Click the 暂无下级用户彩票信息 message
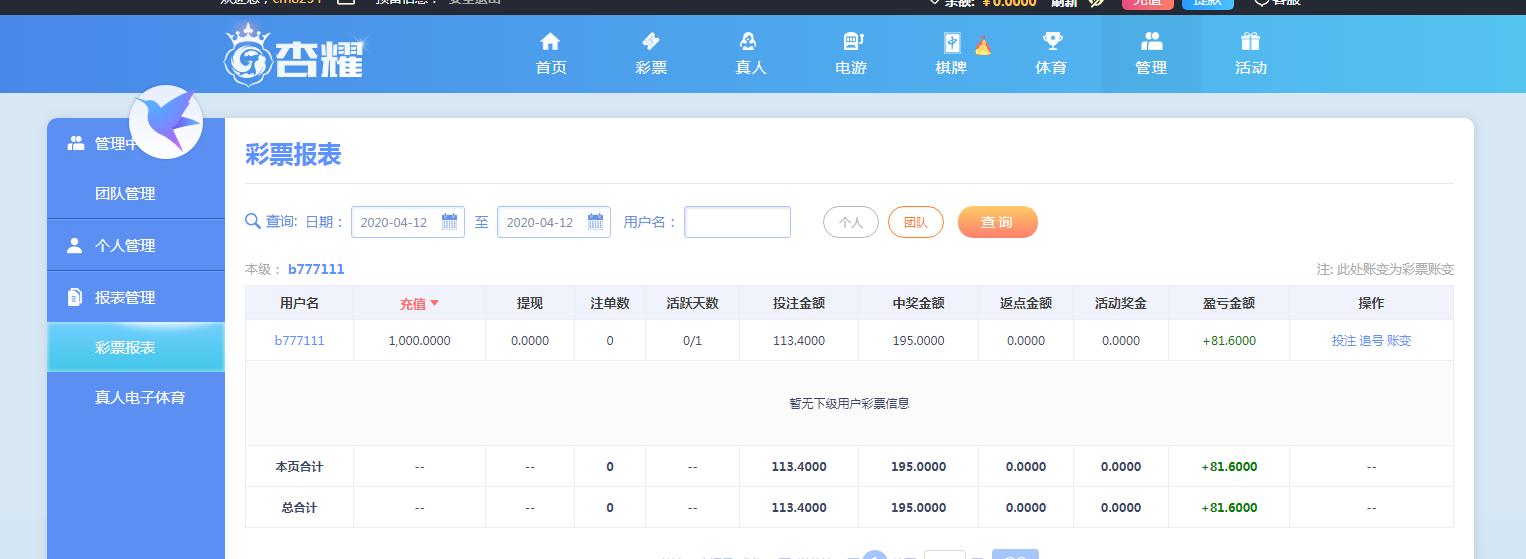The width and height of the screenshot is (1526, 559). [x=849, y=404]
